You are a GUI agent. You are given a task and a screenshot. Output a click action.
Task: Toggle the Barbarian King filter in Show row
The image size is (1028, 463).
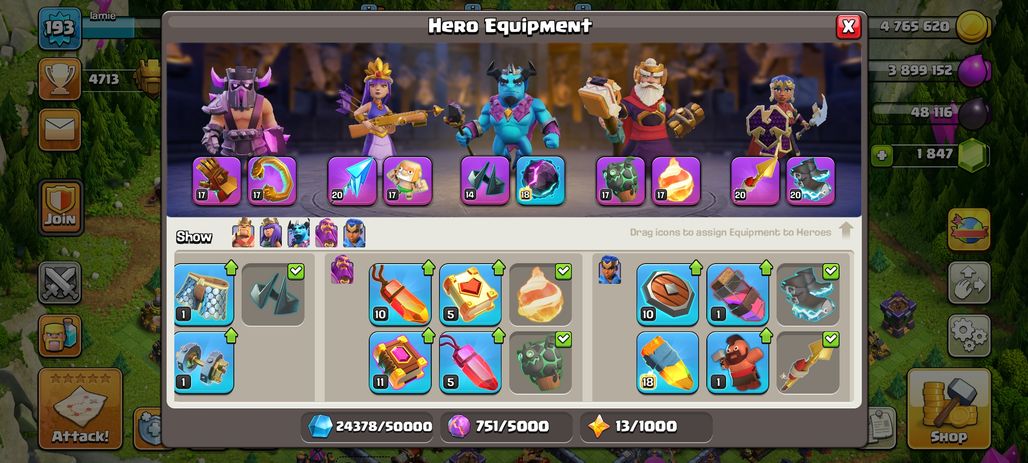click(243, 233)
